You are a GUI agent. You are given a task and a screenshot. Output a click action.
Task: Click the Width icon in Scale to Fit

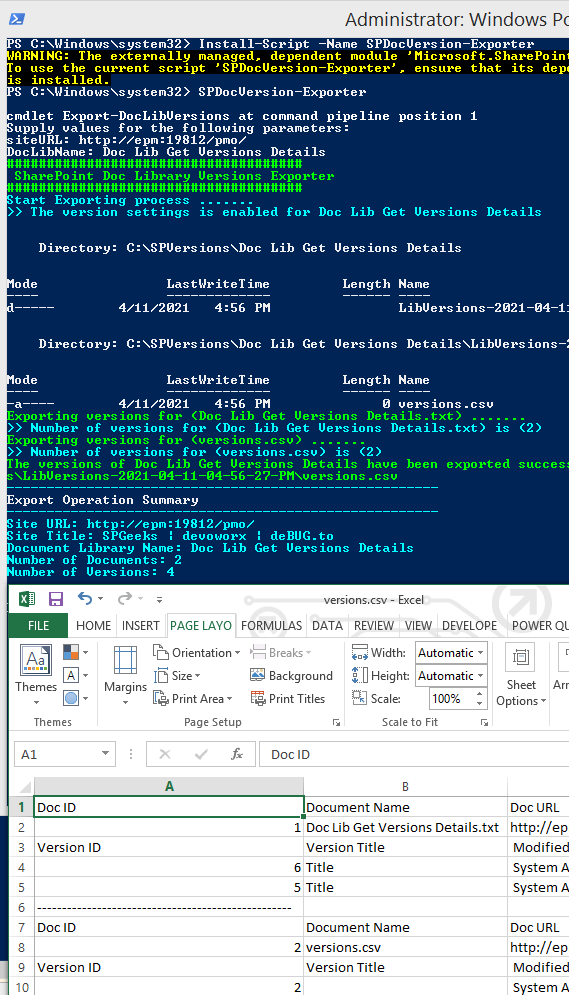360,652
